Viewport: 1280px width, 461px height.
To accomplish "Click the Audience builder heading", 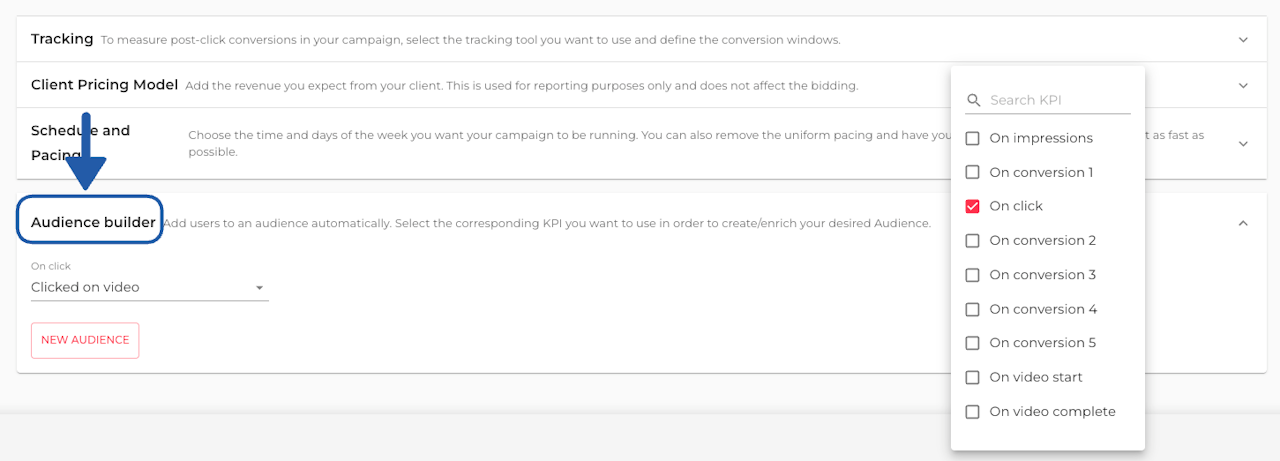I will [x=93, y=222].
